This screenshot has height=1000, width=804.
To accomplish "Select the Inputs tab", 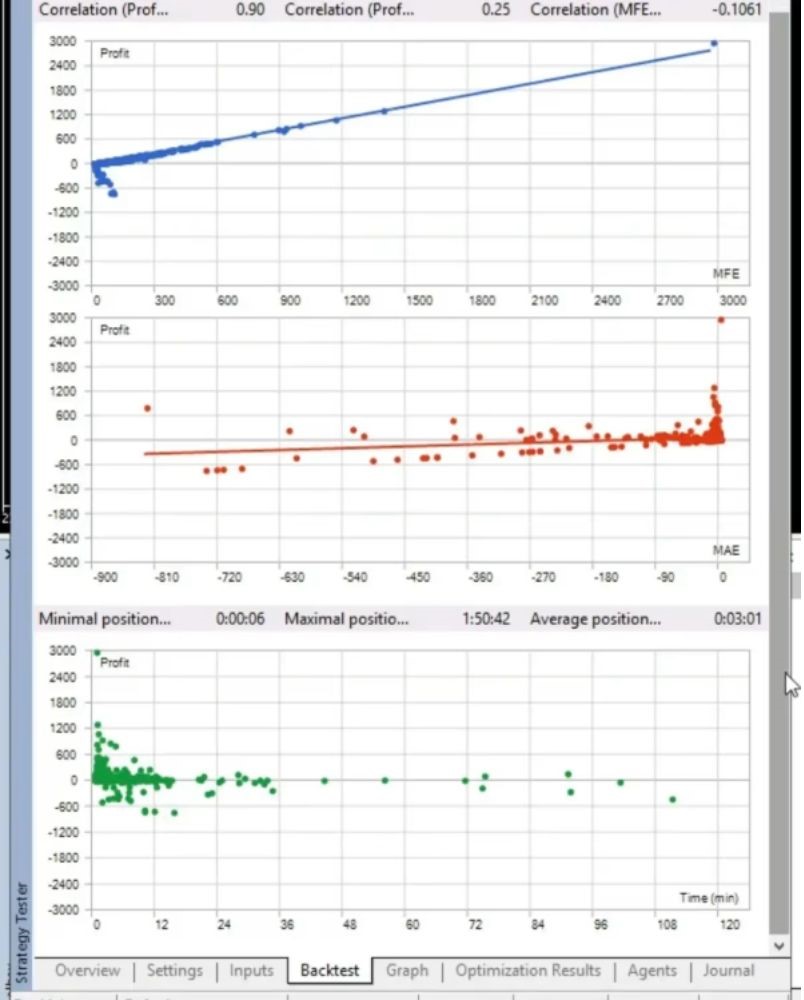I will click(251, 971).
